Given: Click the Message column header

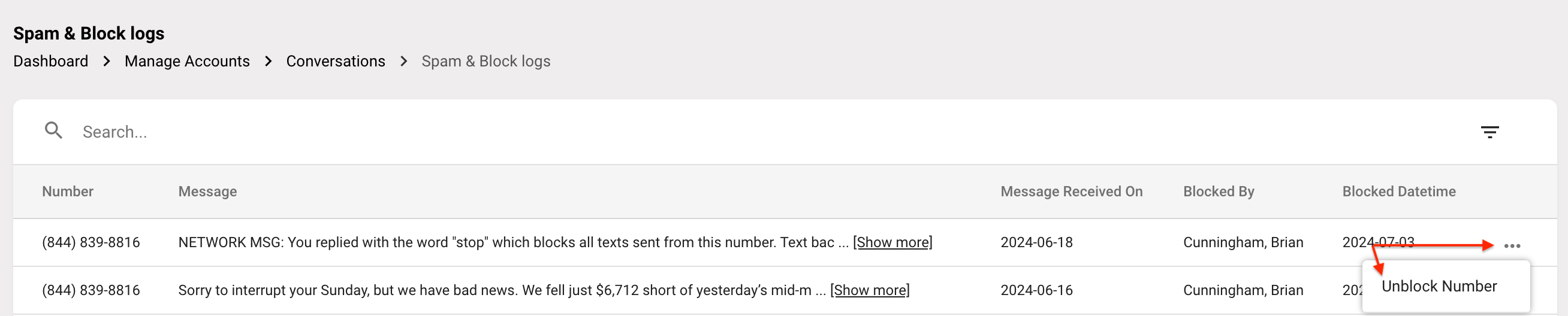Looking at the screenshot, I should click(207, 192).
